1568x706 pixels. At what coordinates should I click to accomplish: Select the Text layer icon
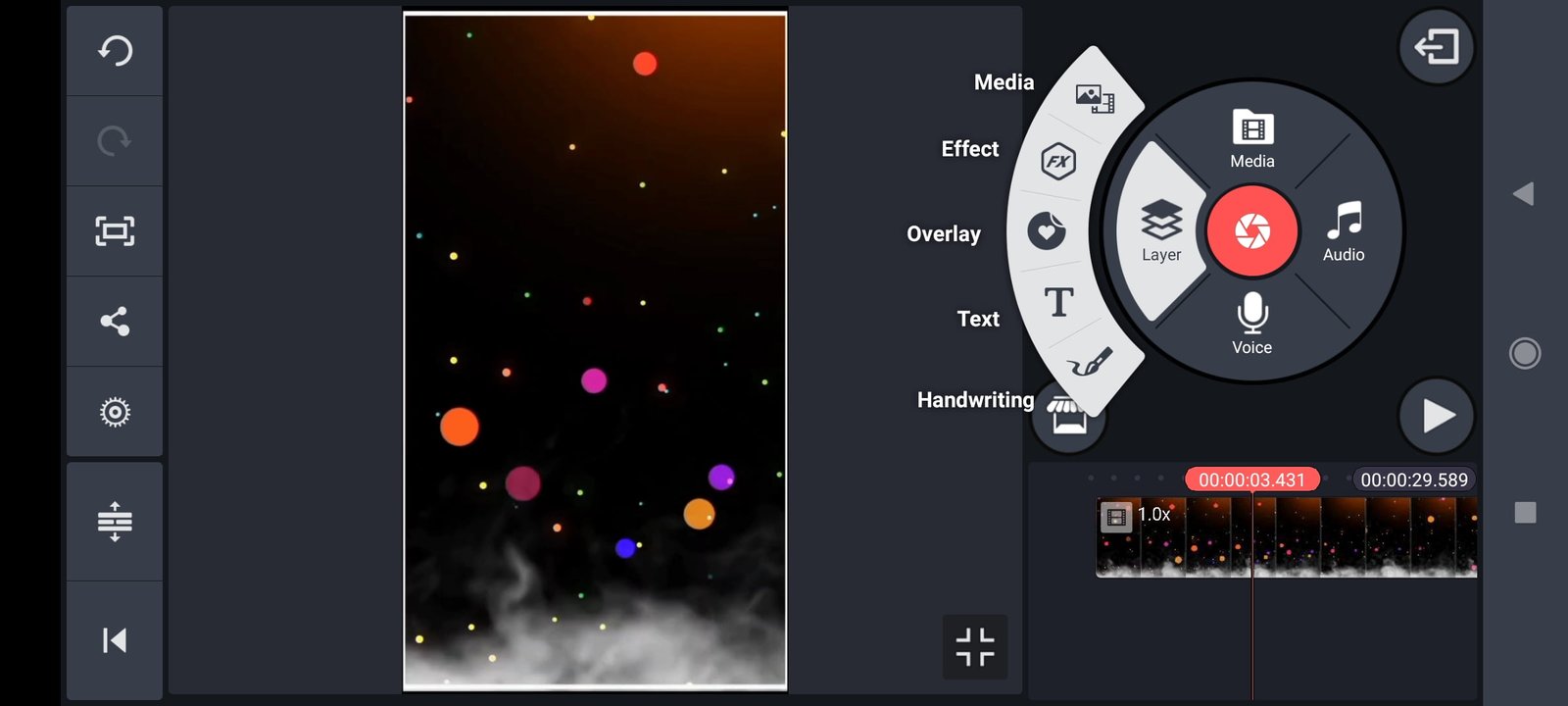pyautogui.click(x=1058, y=302)
